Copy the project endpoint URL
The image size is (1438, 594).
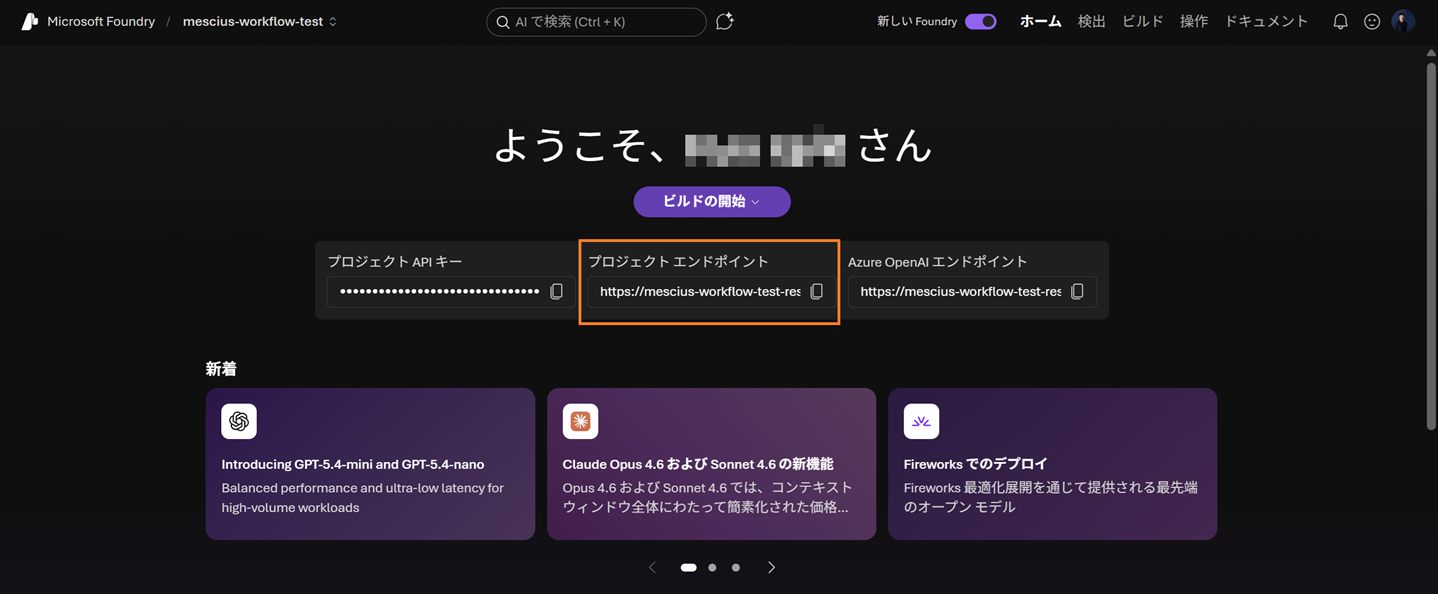tap(816, 292)
